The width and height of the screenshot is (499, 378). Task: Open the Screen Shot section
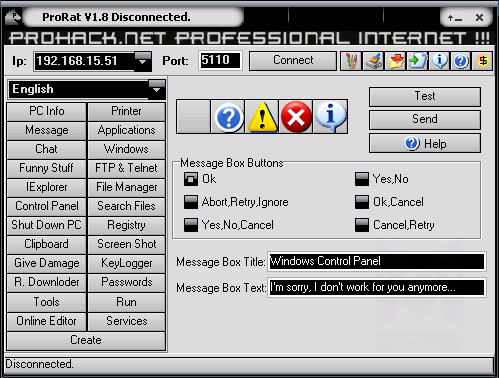pyautogui.click(x=126, y=244)
